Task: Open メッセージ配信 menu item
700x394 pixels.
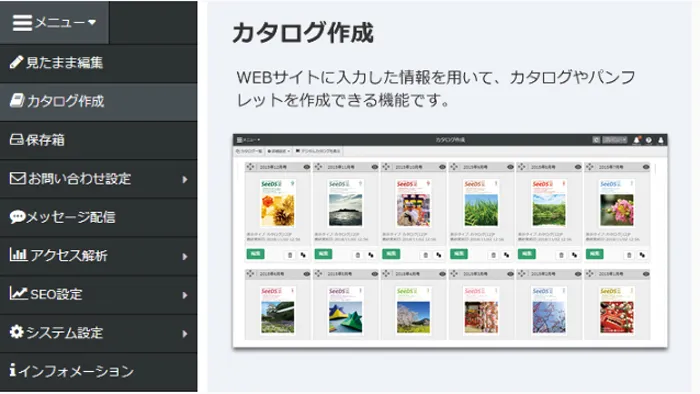Action: coord(98,217)
